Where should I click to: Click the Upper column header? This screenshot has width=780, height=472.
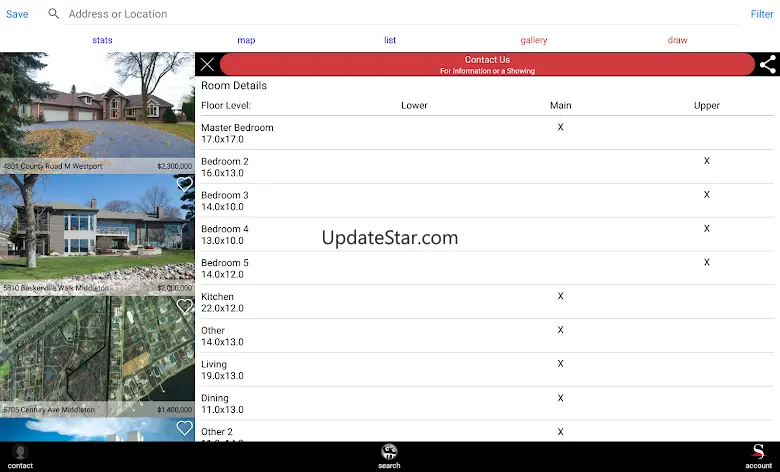coord(707,105)
